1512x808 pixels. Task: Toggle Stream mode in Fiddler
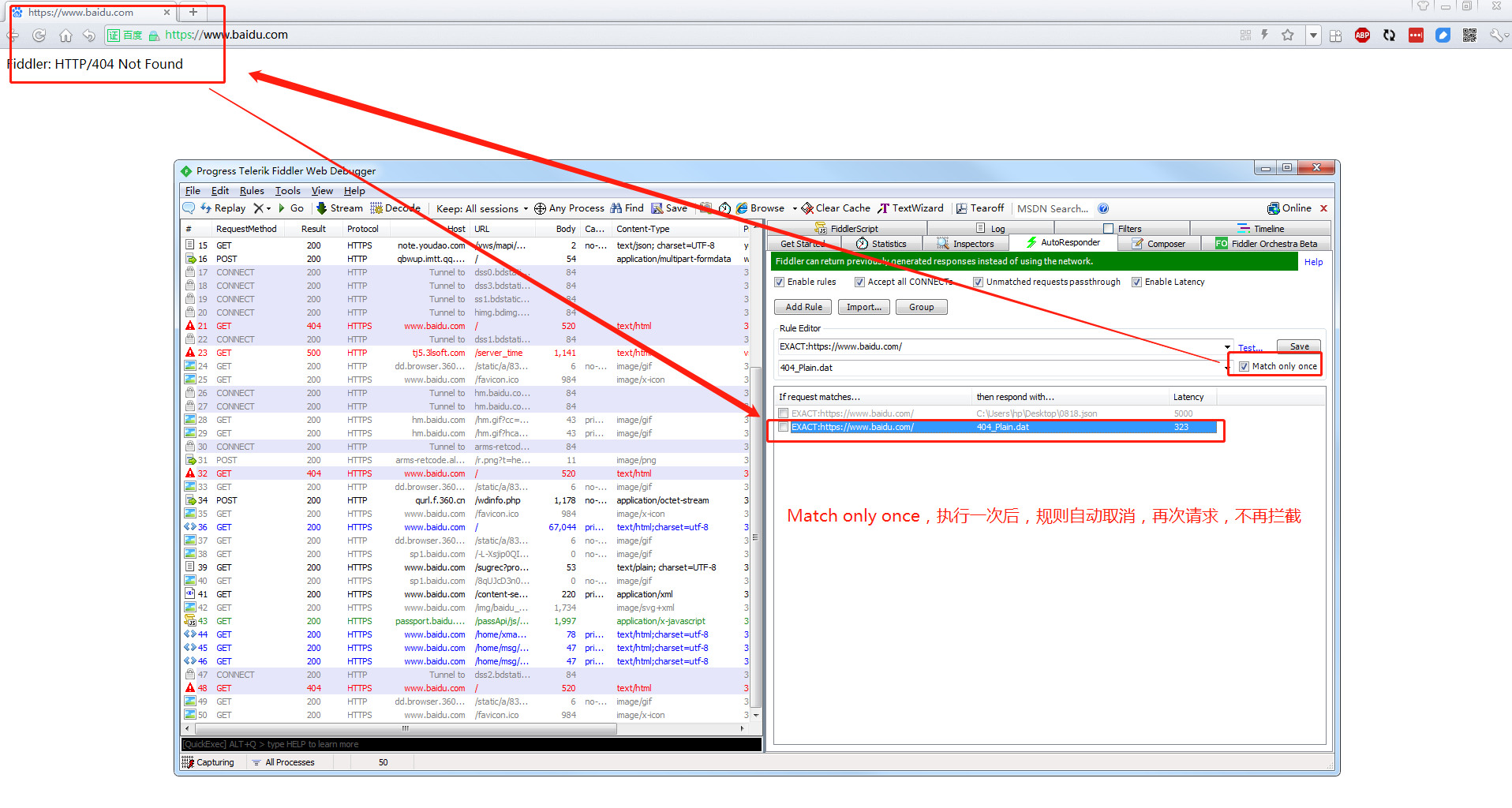(339, 208)
